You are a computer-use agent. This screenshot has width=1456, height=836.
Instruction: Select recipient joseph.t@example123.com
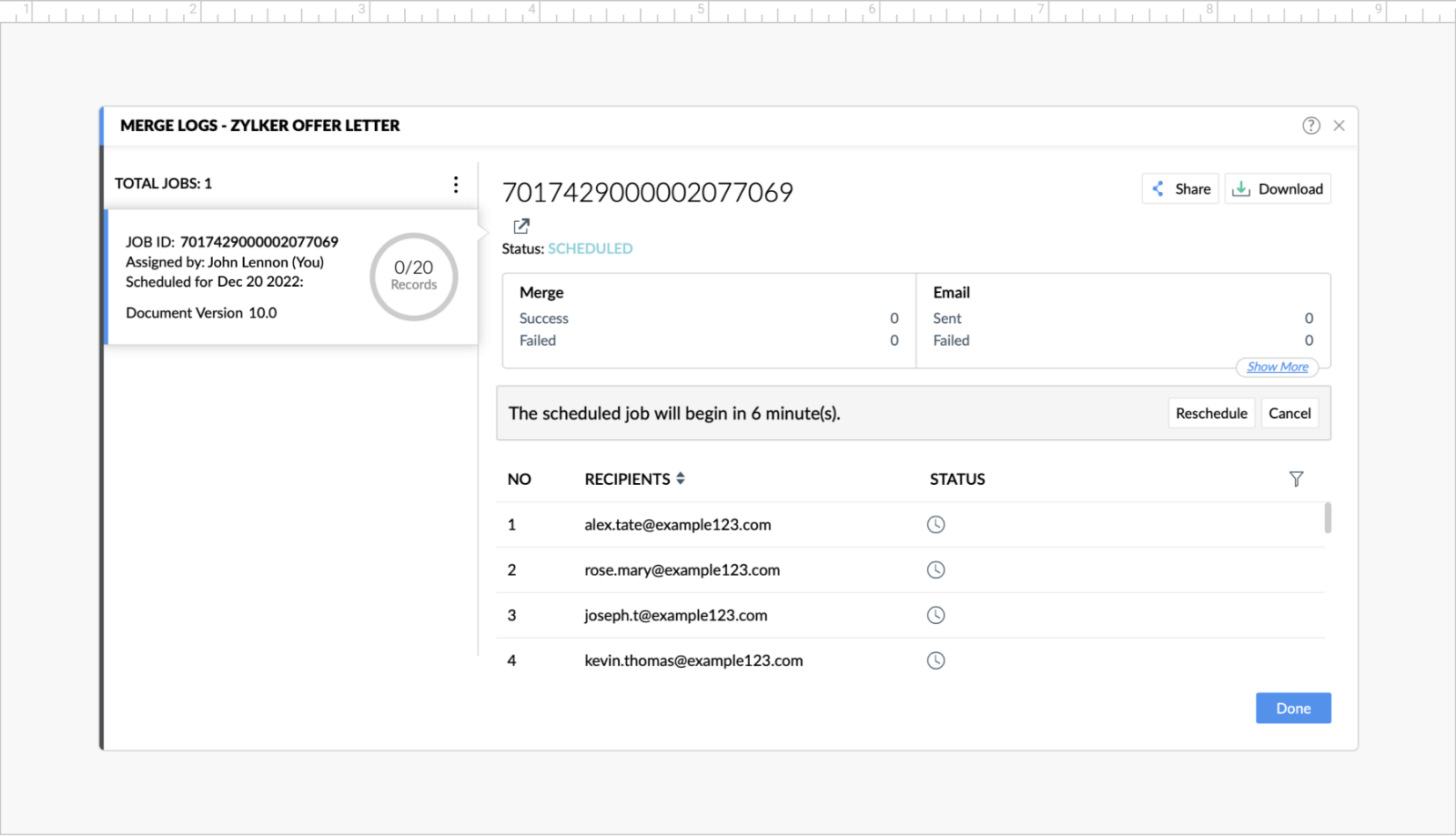(675, 616)
